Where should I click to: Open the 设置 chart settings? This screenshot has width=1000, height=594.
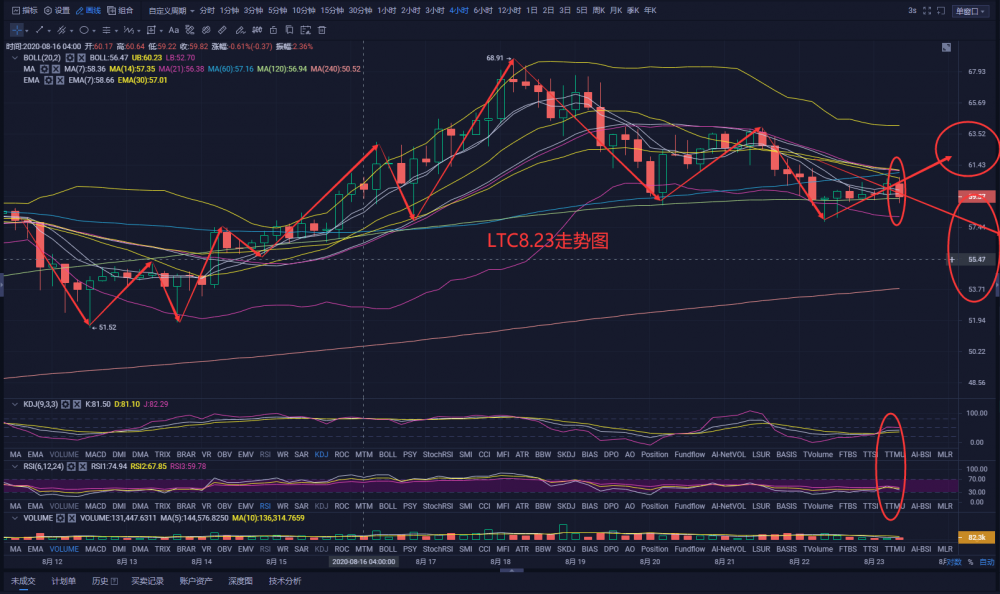tap(57, 10)
